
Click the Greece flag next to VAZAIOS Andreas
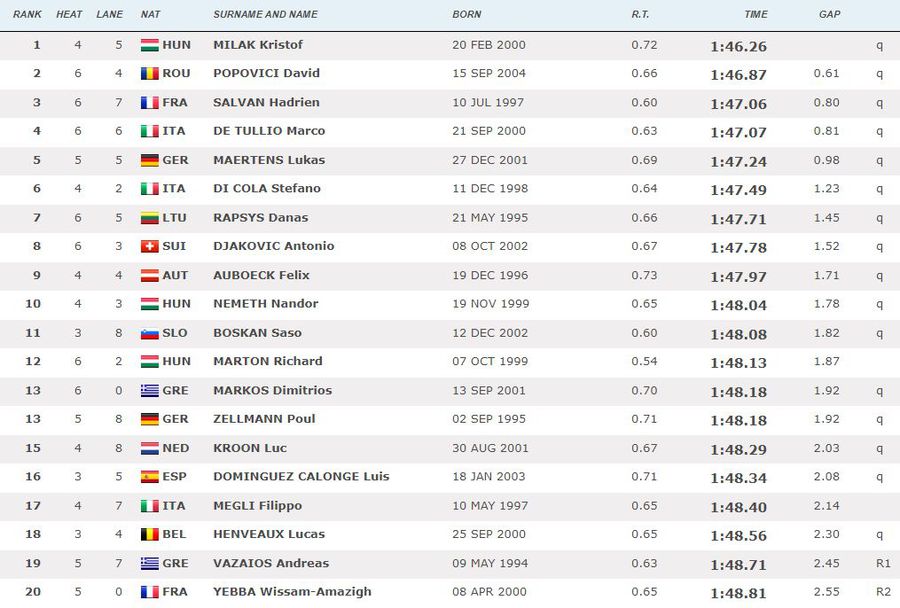click(x=149, y=563)
